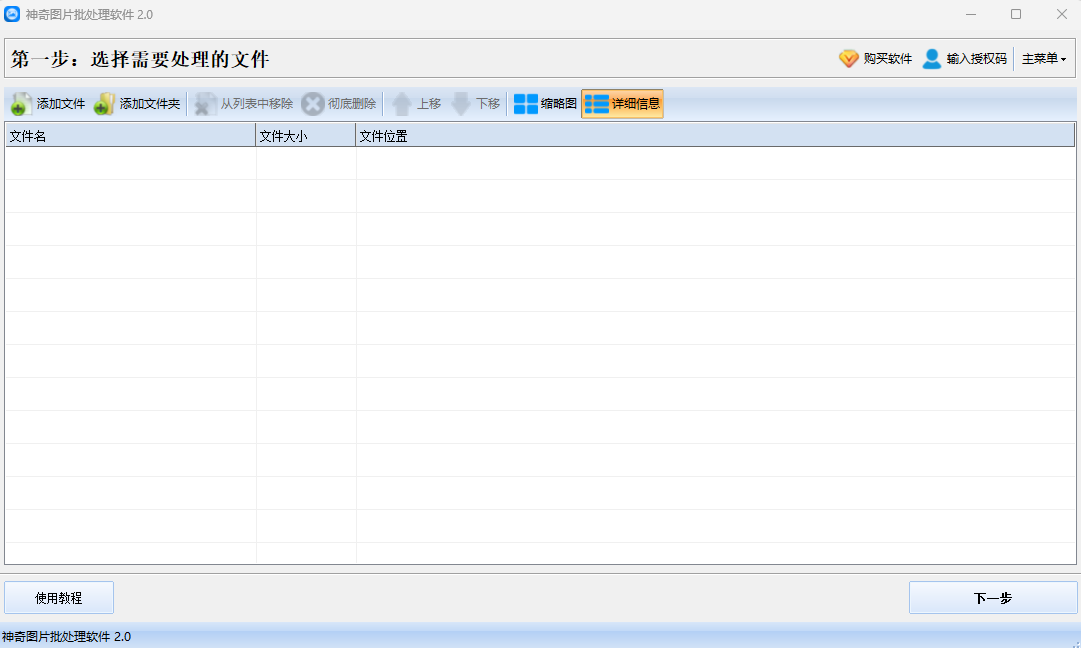
Task: Click the Delete permanently (彻底删除) icon
Action: pyautogui.click(x=313, y=104)
